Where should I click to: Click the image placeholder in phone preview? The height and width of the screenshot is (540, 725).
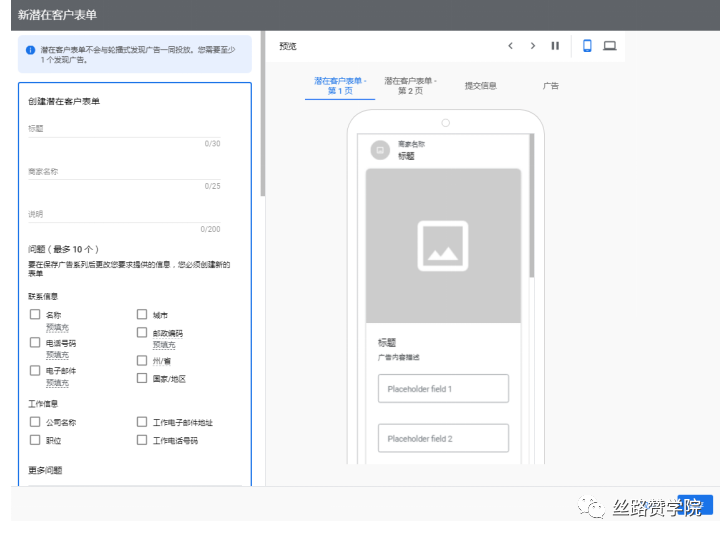tap(443, 245)
